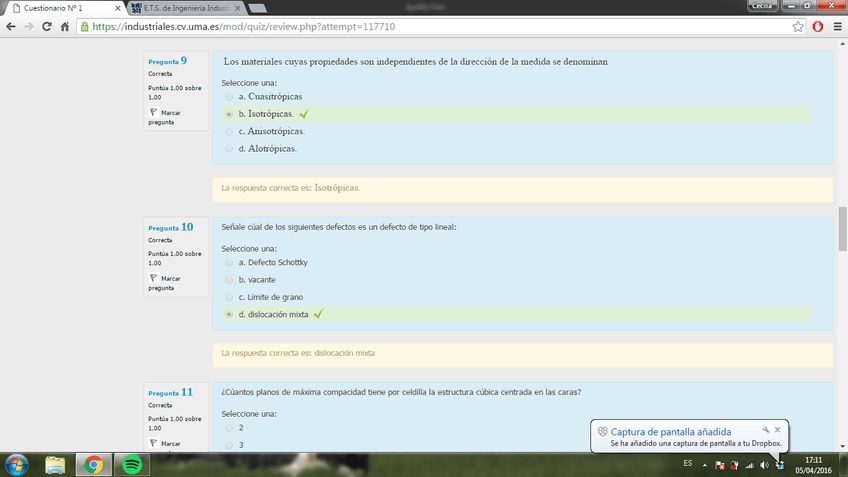Flag Pregunta 11 with Marcar pregunta
This screenshot has width=848, height=477.
click(x=165, y=443)
